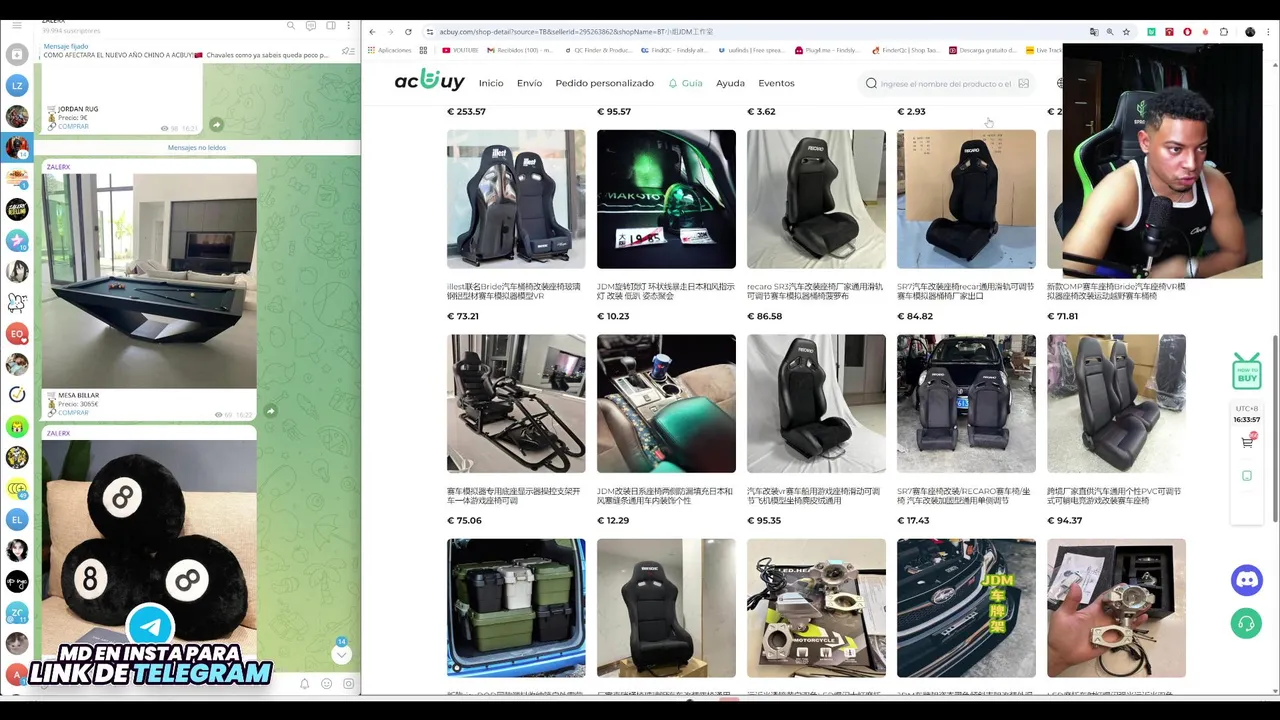Image resolution: width=1280 pixels, height=720 pixels.
Task: Open customer support headset button
Action: (x=1247, y=622)
